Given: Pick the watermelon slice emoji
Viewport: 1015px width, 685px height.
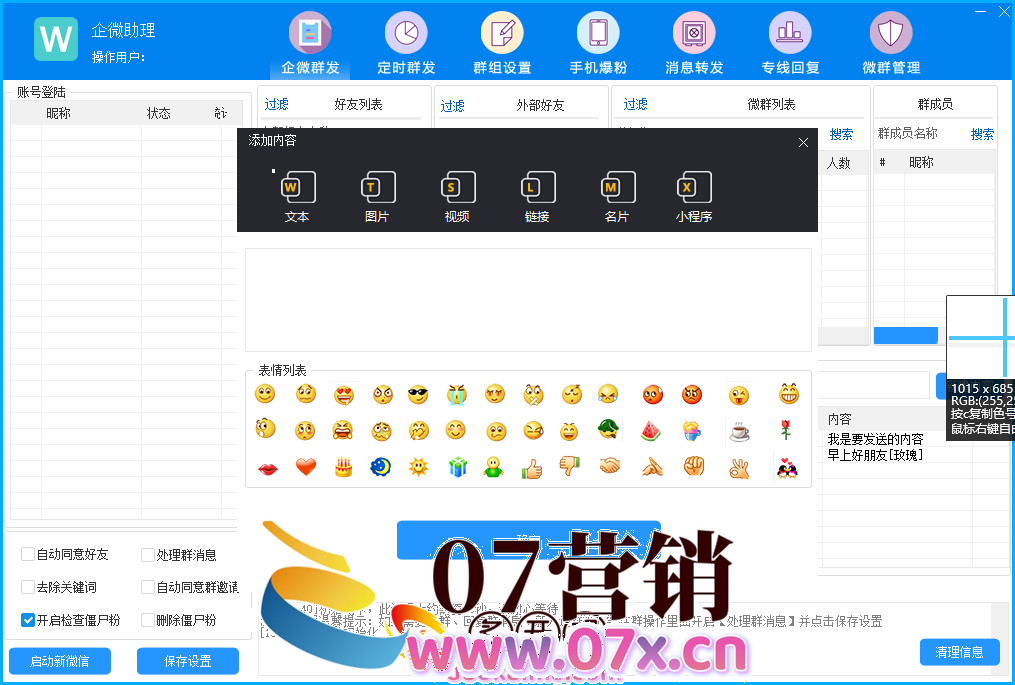Looking at the screenshot, I should pos(651,431).
